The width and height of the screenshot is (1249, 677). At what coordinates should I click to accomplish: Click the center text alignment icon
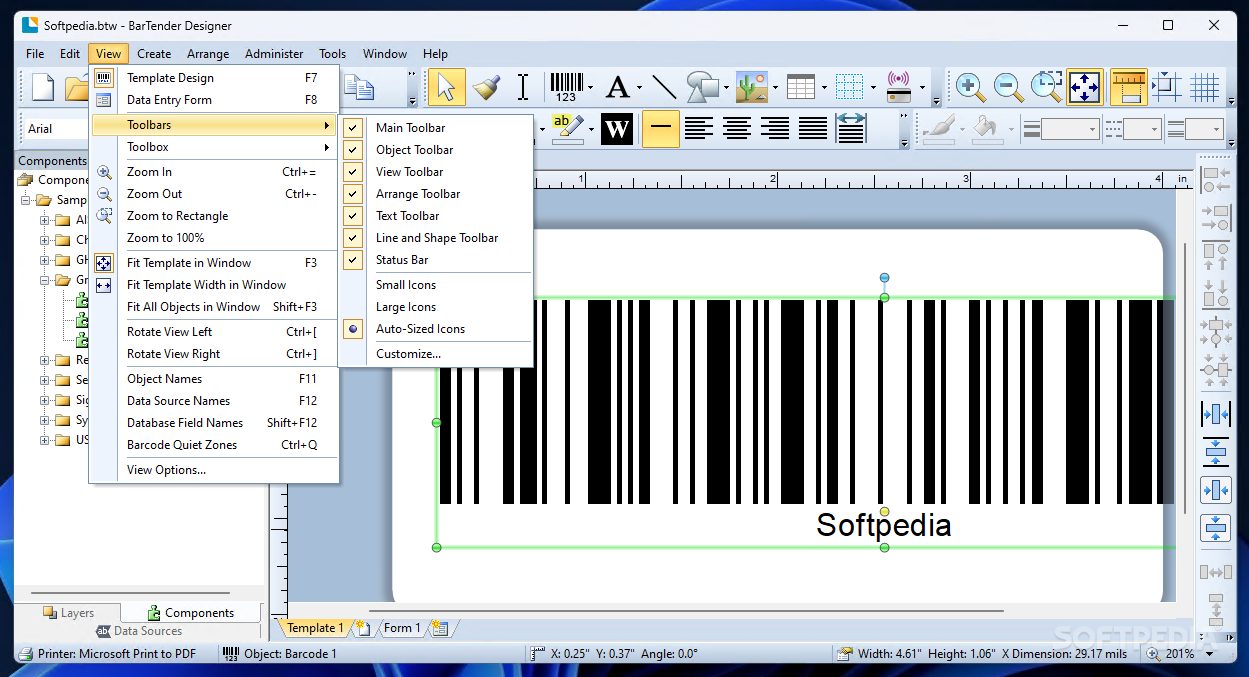[x=737, y=129]
